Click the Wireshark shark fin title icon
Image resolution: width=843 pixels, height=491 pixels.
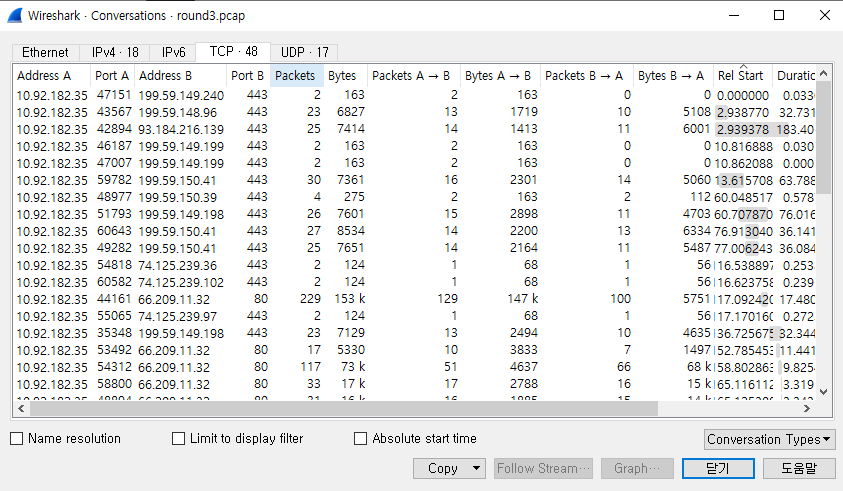pos(15,16)
